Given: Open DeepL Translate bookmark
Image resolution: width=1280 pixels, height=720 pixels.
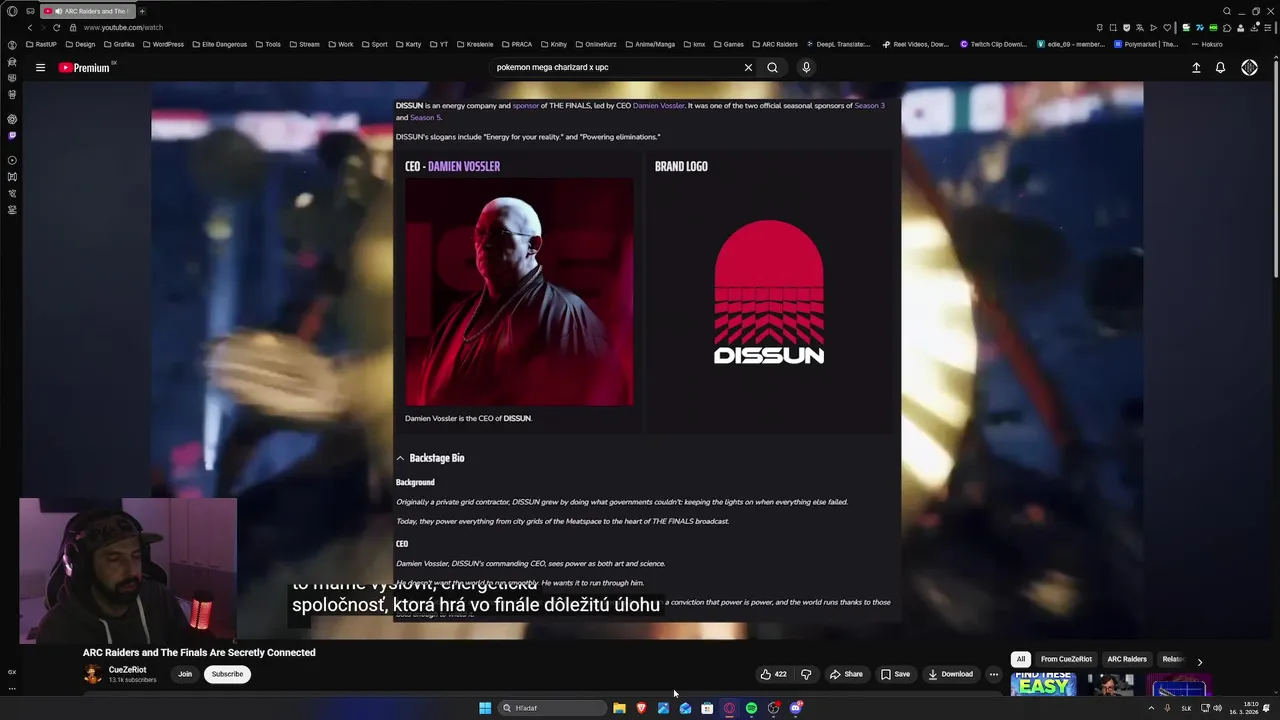Looking at the screenshot, I should pyautogui.click(x=838, y=44).
